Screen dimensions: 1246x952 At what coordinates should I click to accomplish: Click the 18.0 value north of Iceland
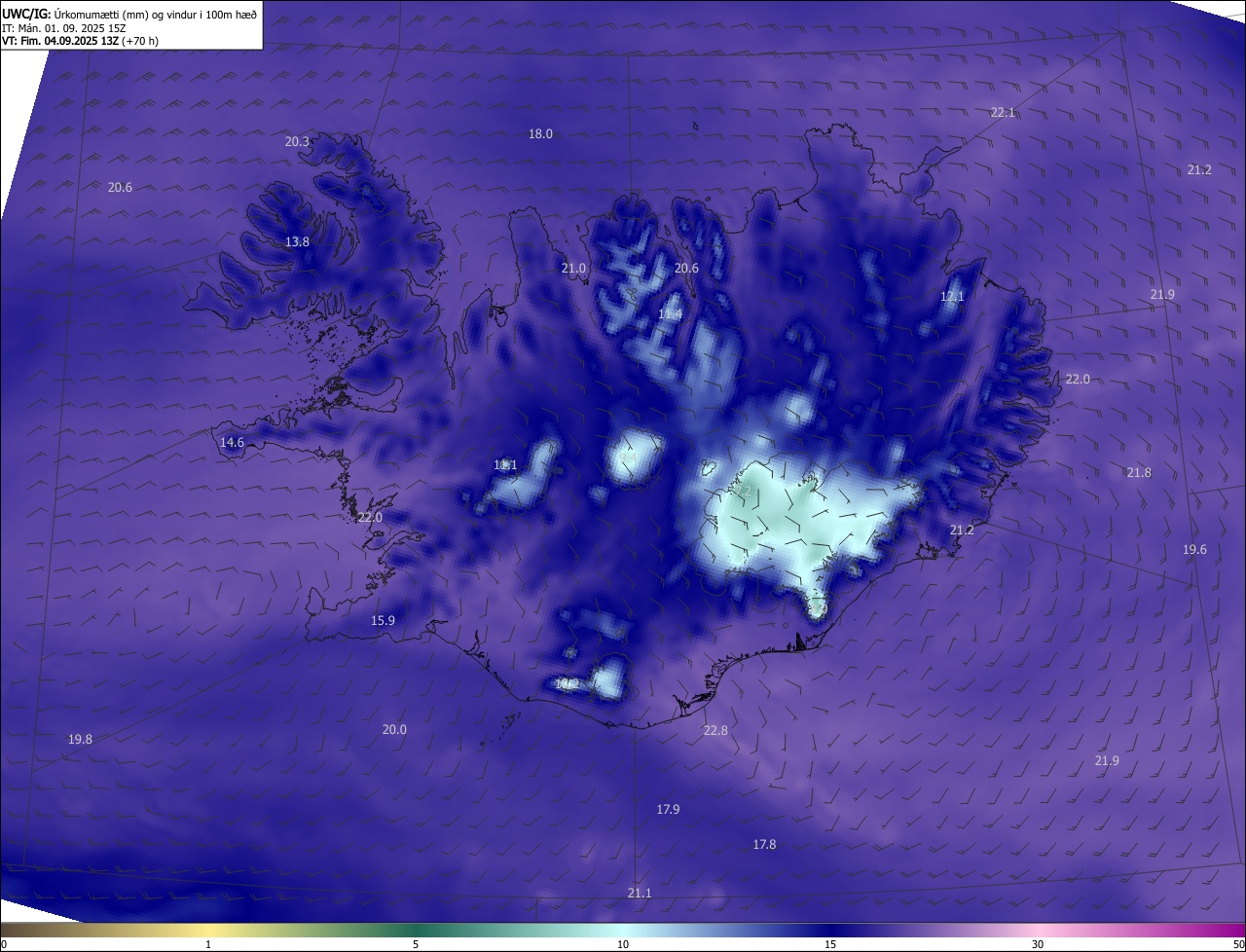coord(540,134)
